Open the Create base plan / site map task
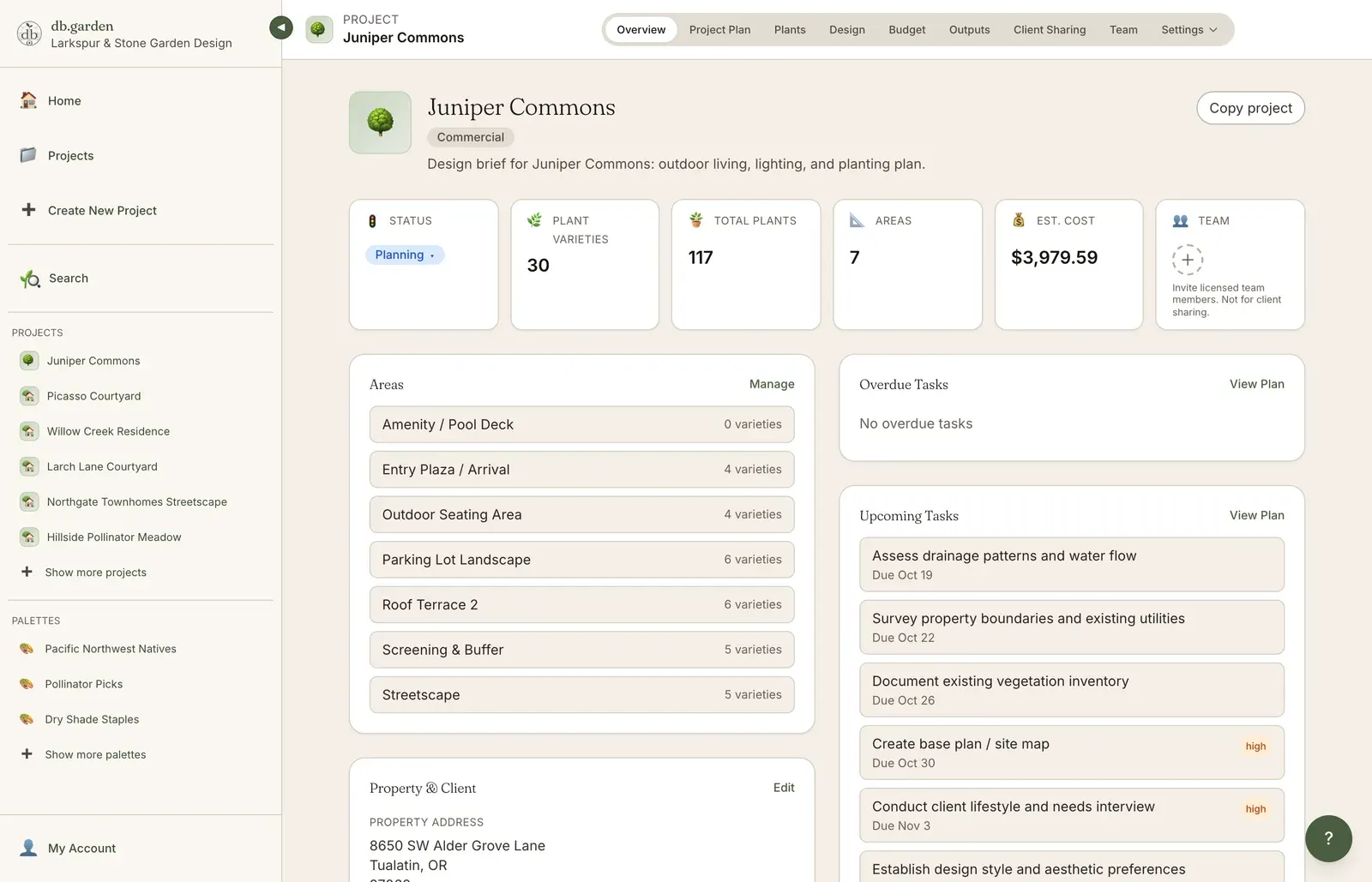Viewport: 1372px width, 882px height. (1072, 753)
